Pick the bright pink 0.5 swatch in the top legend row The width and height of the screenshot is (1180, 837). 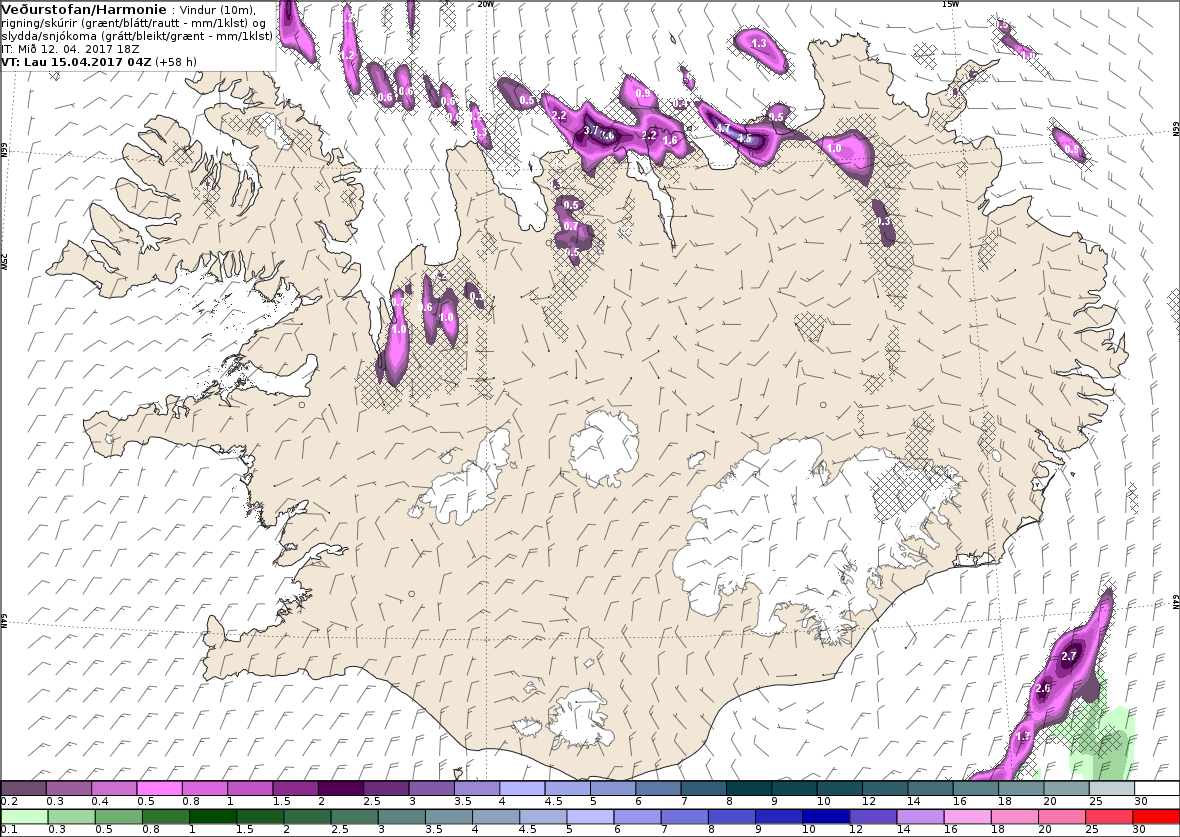[160, 788]
